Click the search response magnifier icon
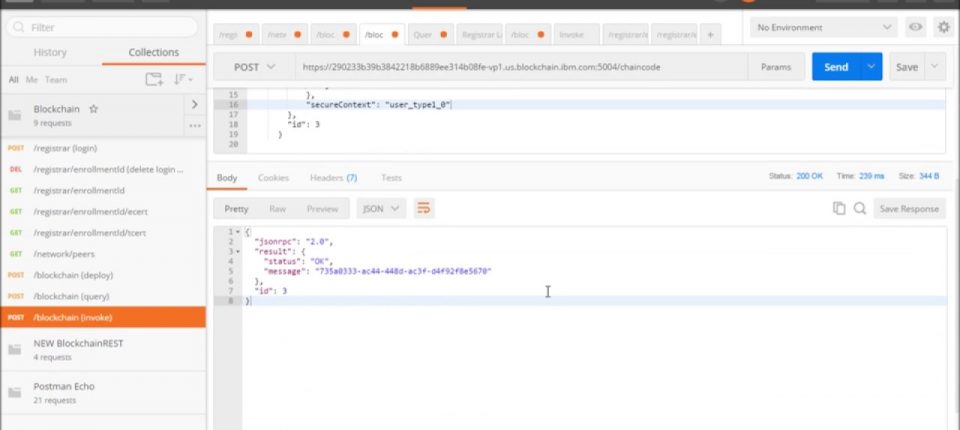 858,208
